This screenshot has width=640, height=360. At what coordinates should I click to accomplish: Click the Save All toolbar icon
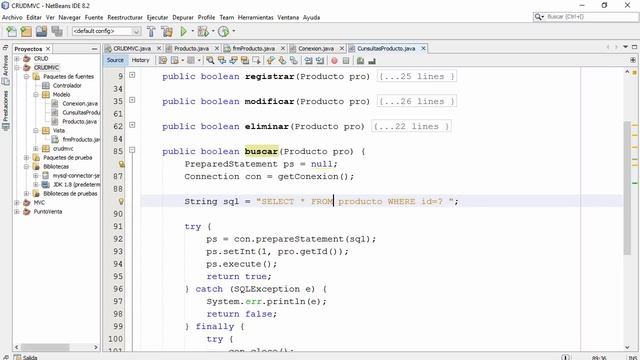57,31
